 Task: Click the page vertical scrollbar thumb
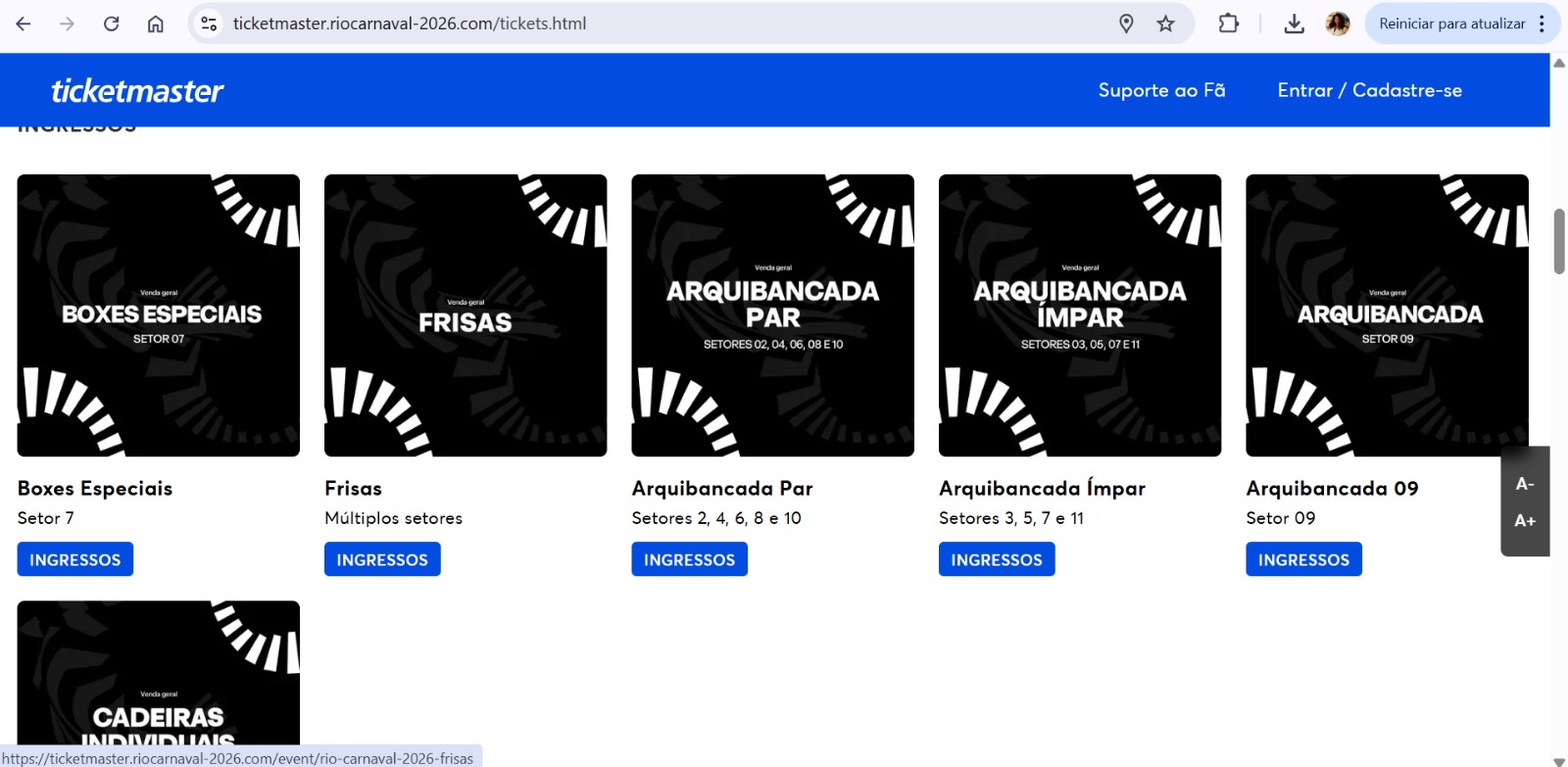(x=1558, y=241)
